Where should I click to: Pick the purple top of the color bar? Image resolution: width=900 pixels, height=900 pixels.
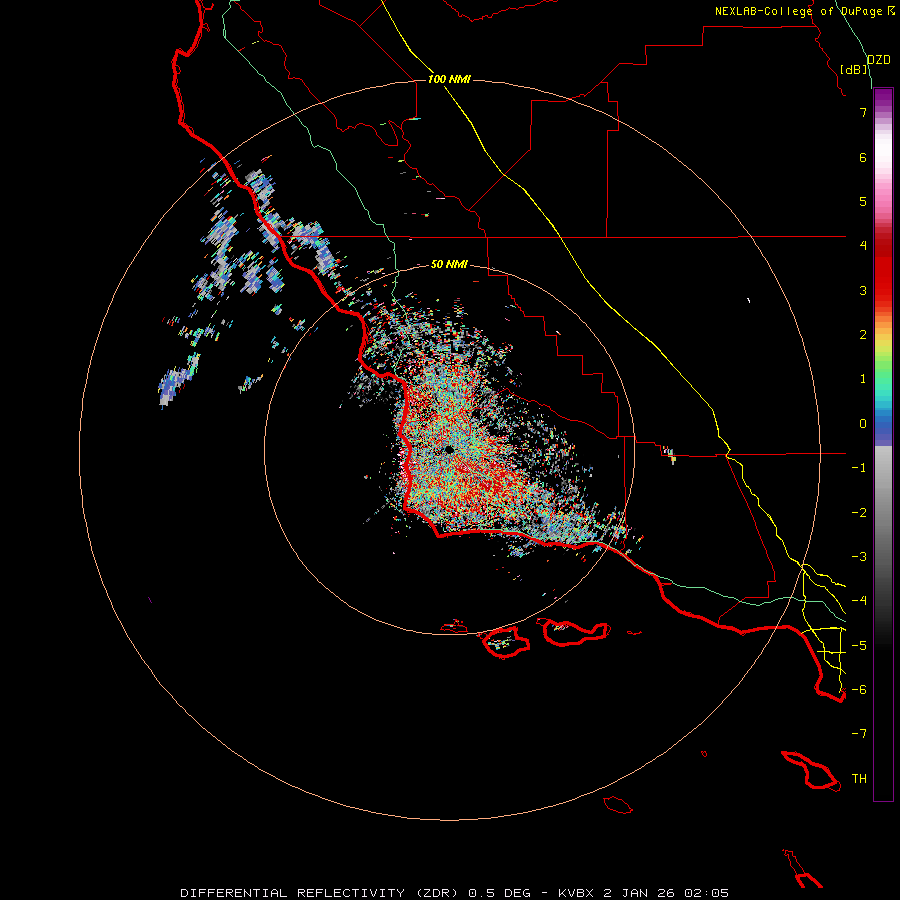(883, 99)
